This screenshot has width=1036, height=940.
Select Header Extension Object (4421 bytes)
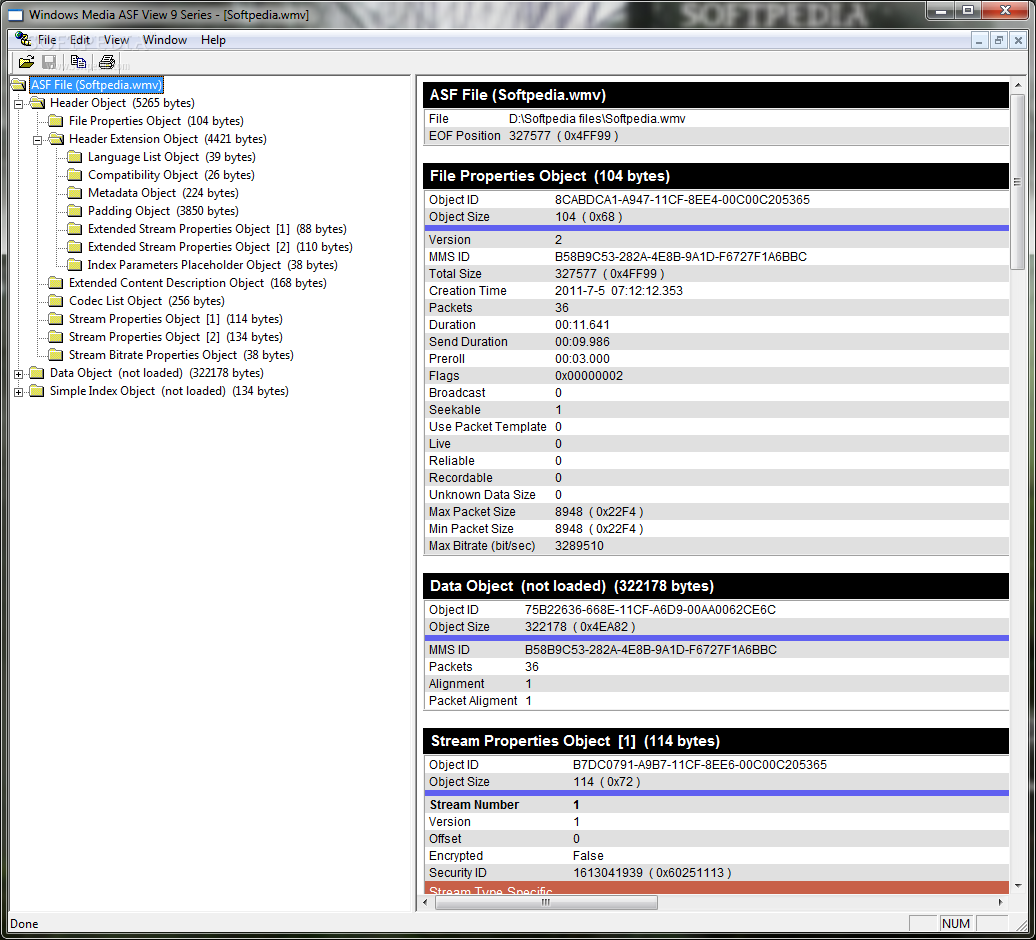coord(168,139)
